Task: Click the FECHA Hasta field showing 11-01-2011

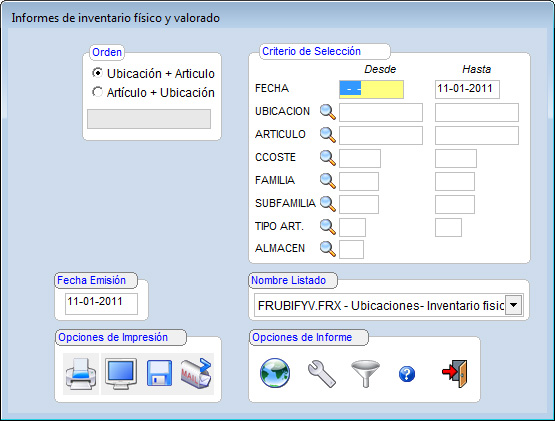Action: tap(467, 89)
